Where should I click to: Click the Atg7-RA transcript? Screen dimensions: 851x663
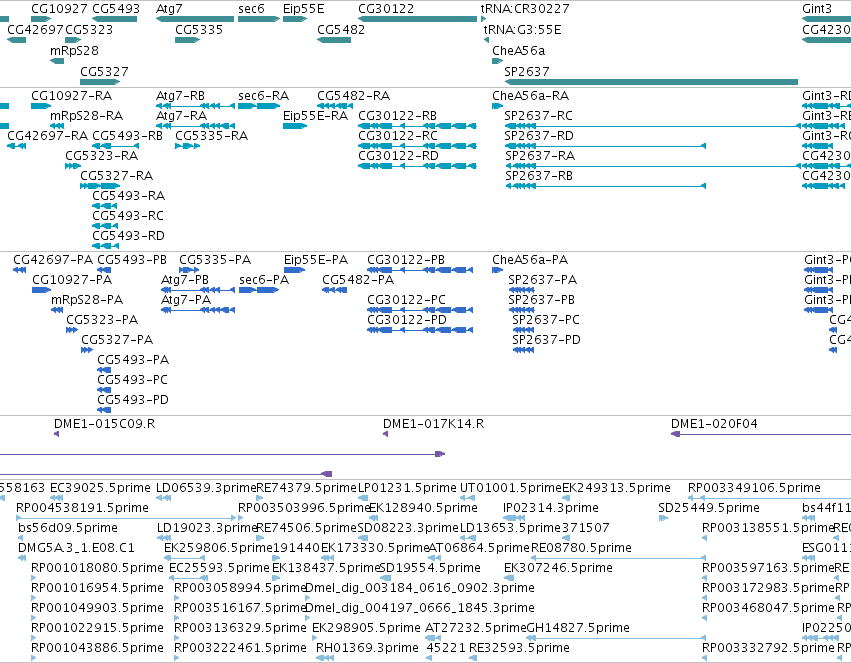195,126
